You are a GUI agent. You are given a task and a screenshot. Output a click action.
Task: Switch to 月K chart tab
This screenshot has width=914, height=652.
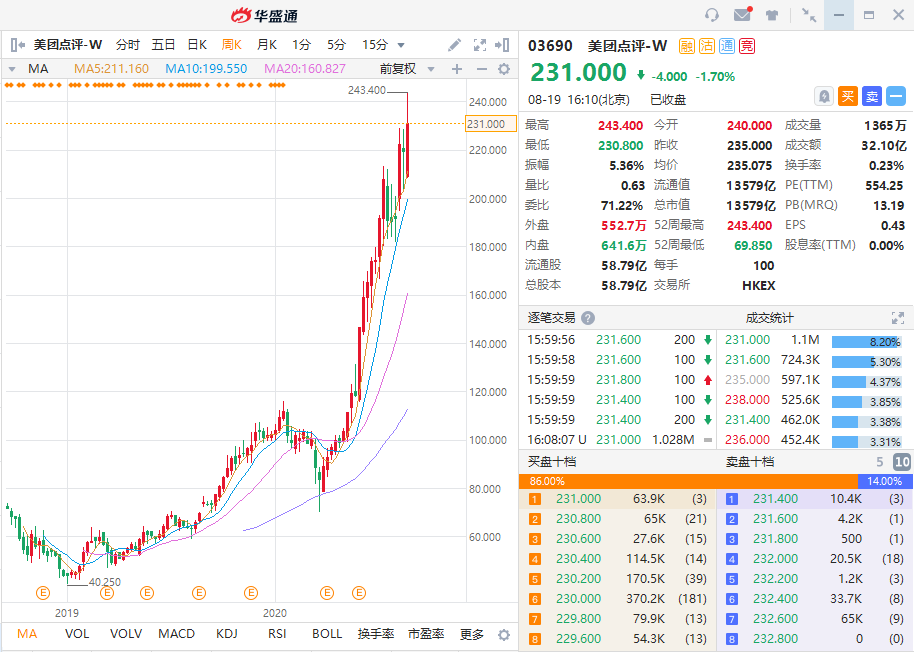pos(266,45)
